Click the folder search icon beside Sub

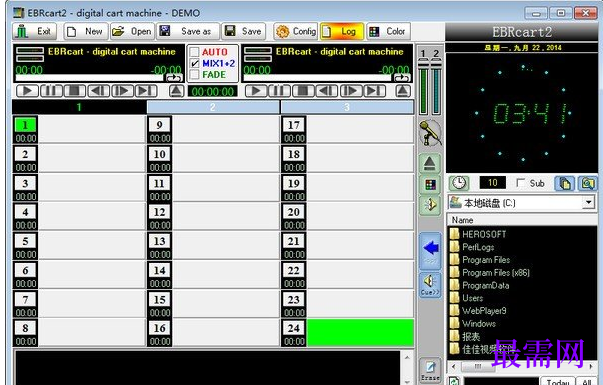588,183
